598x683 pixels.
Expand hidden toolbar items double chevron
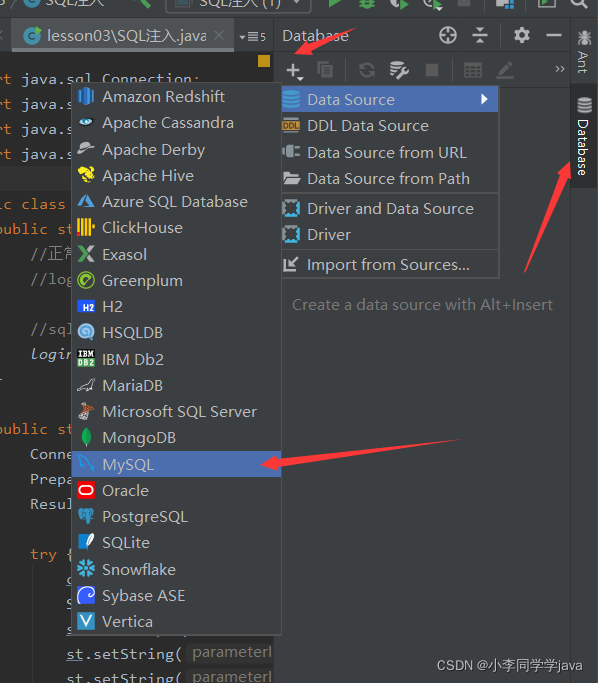tap(560, 69)
